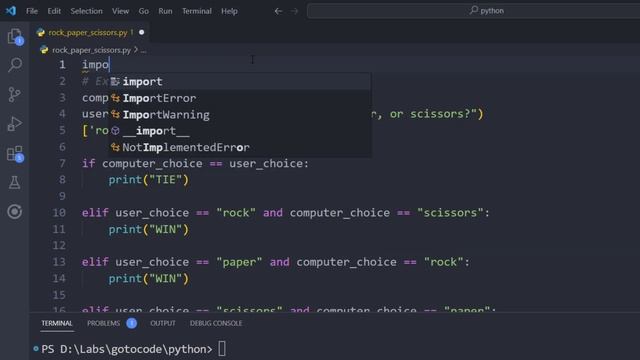The image size is (640, 360).
Task: Open the Explorer view in activity bar
Action: 15,37
